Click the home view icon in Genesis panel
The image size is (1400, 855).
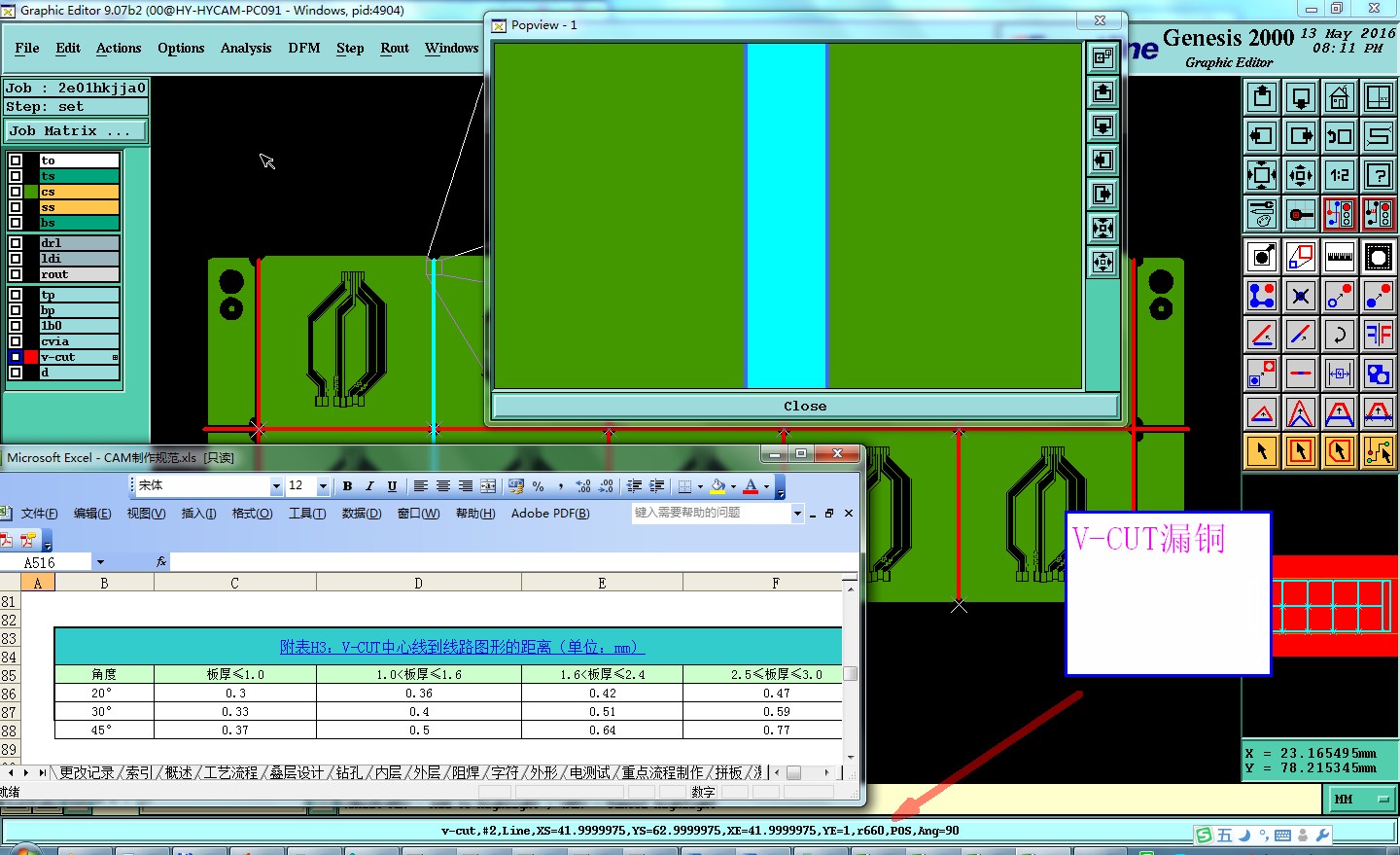[1340, 97]
